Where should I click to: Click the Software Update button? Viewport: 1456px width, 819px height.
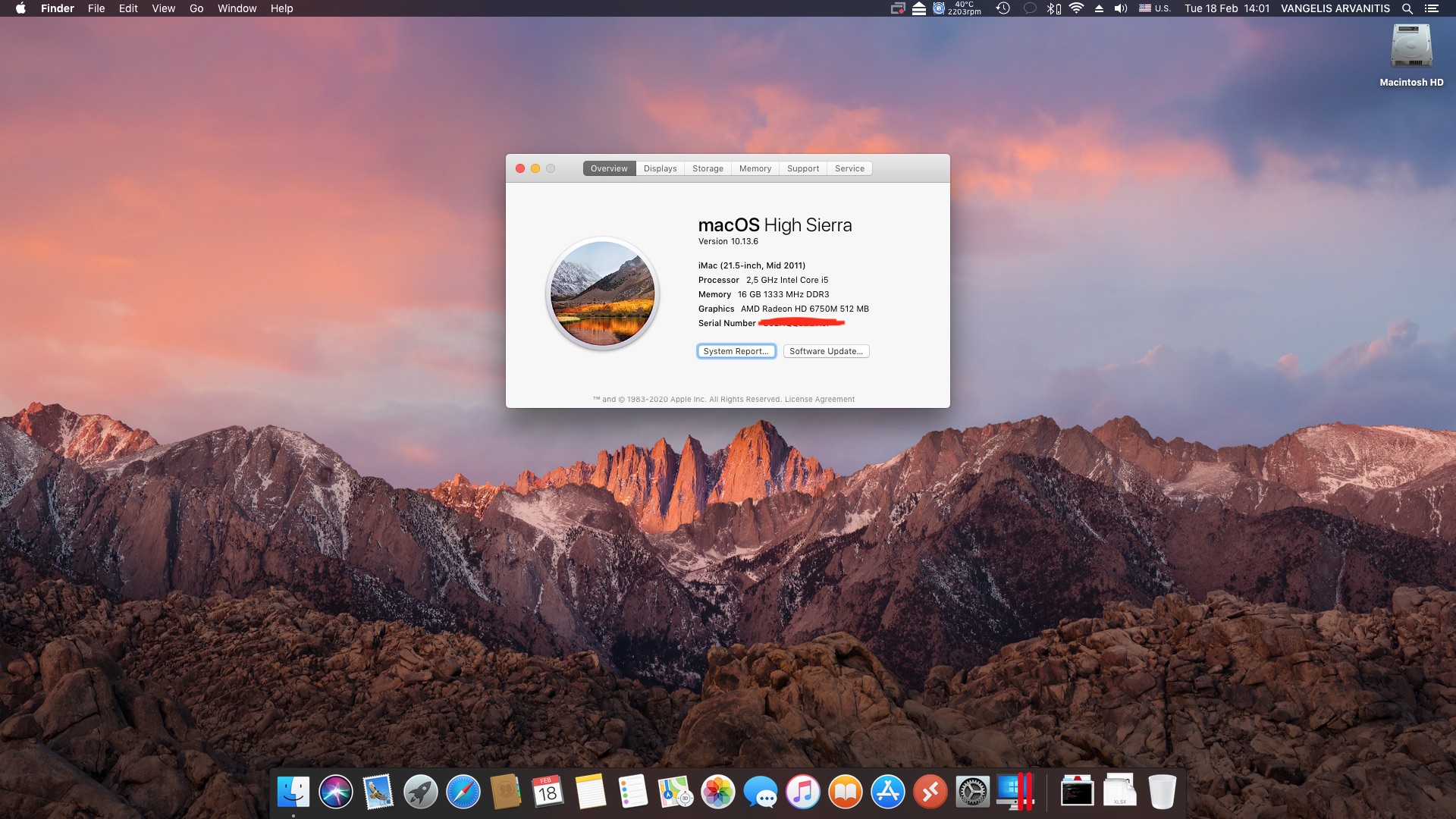coord(826,351)
